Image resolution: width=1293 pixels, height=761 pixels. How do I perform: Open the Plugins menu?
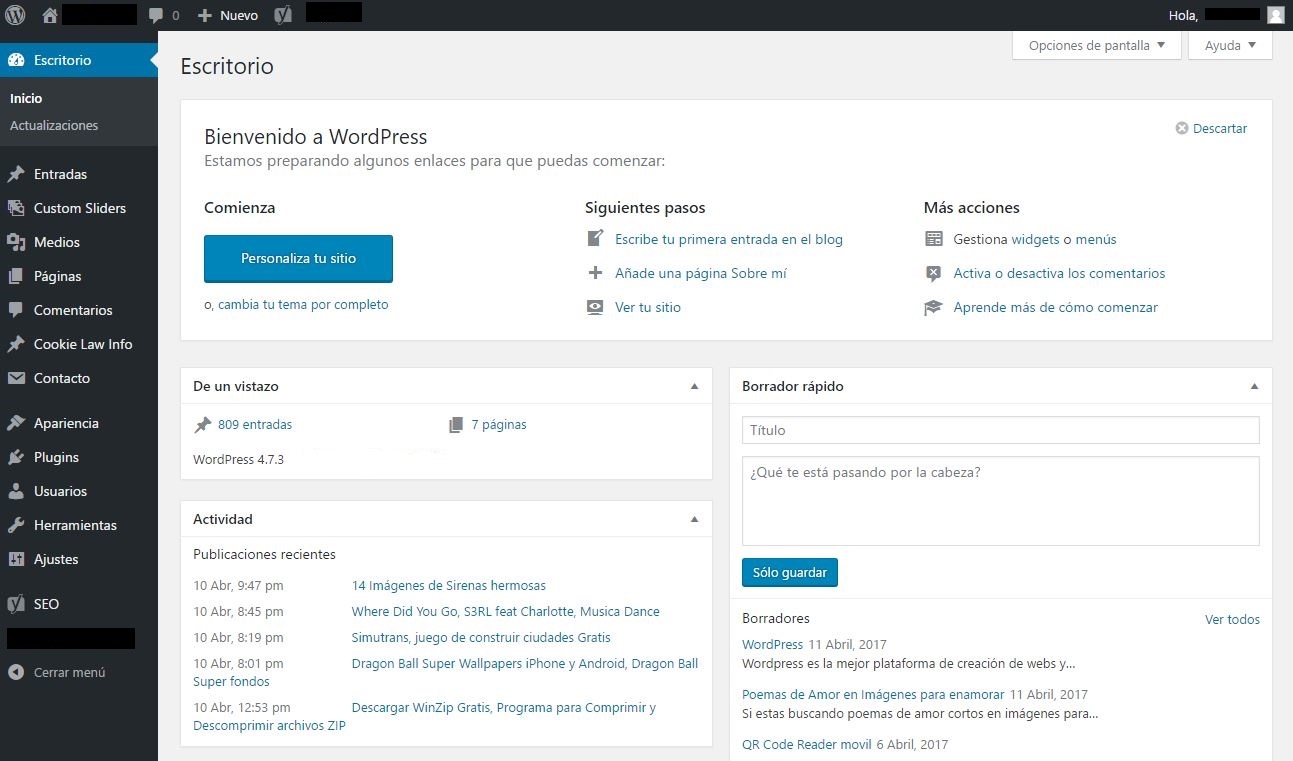[x=79, y=457]
